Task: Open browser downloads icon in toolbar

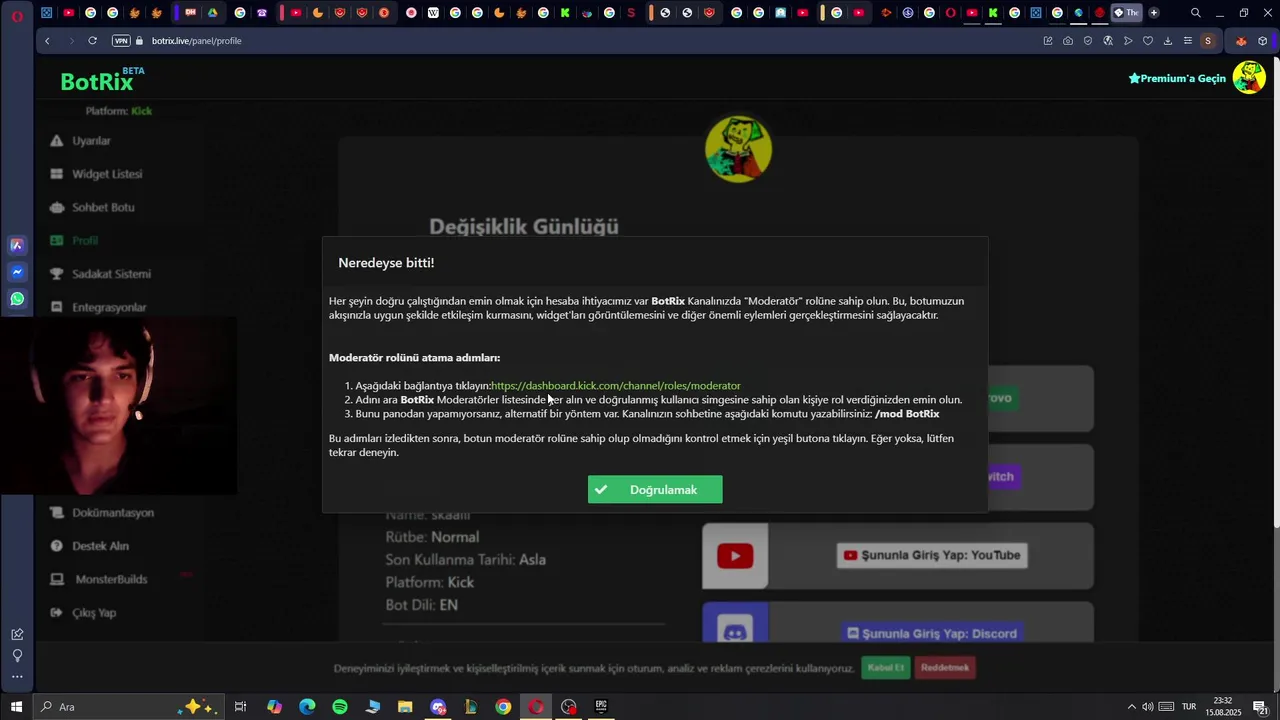Action: [1168, 41]
